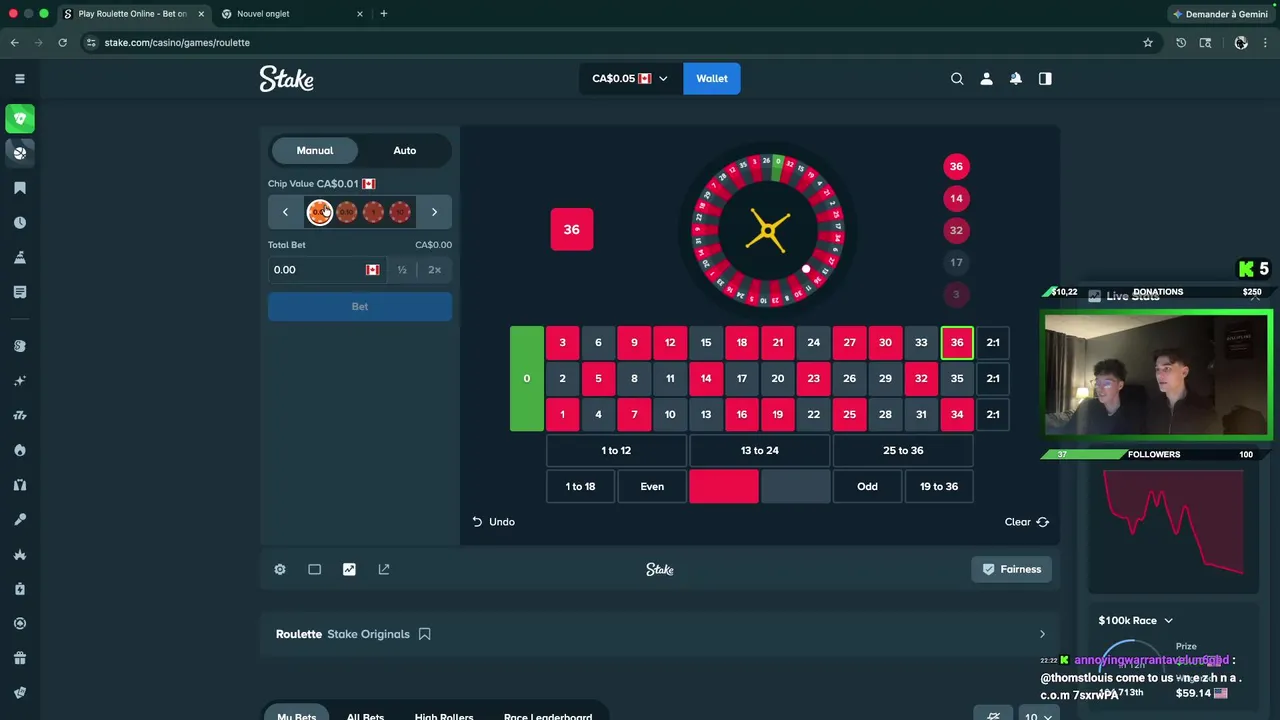The width and height of the screenshot is (1280, 720).
Task: Click the browser address bar URL
Action: pos(177,42)
